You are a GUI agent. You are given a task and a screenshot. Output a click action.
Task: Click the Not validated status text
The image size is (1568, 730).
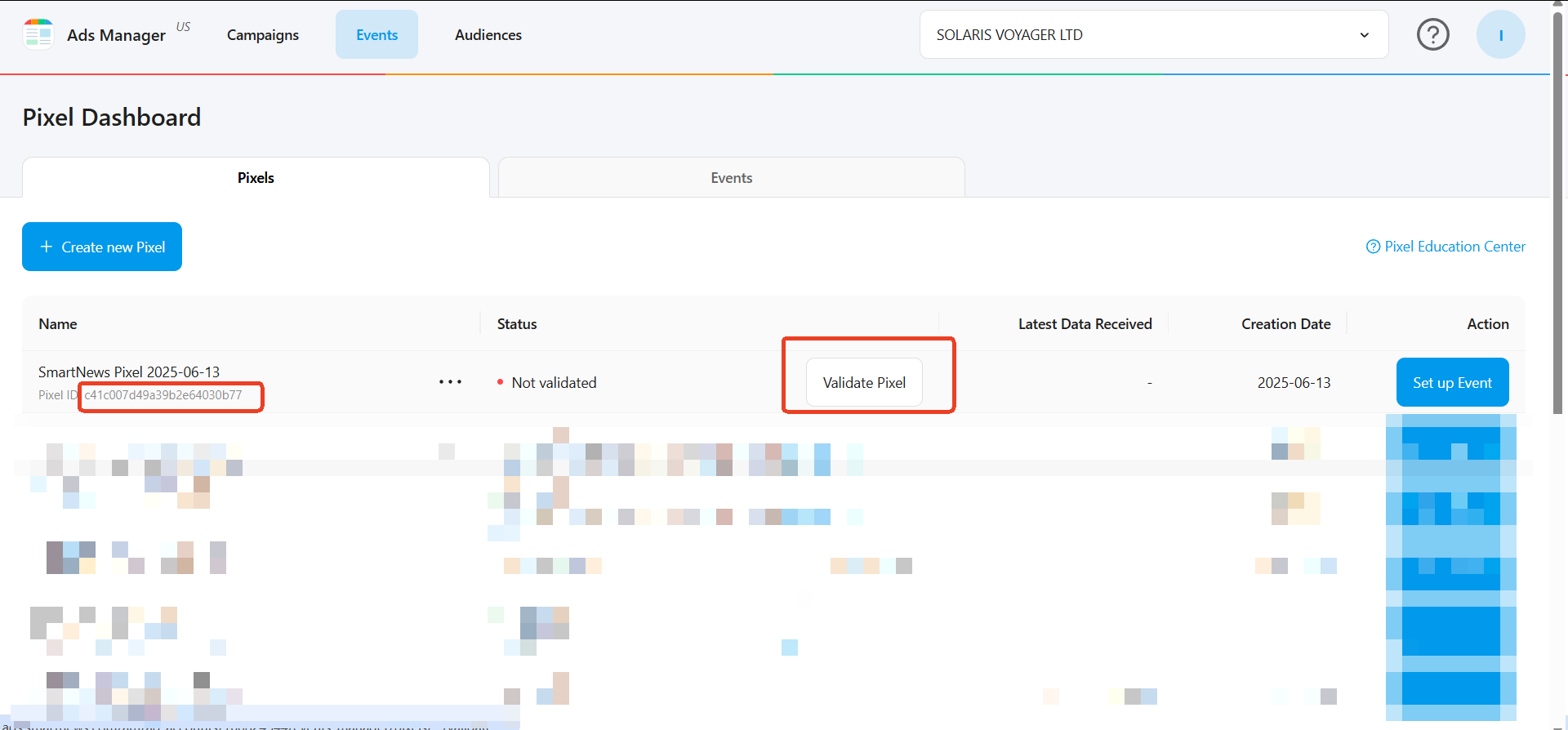pyautogui.click(x=554, y=382)
